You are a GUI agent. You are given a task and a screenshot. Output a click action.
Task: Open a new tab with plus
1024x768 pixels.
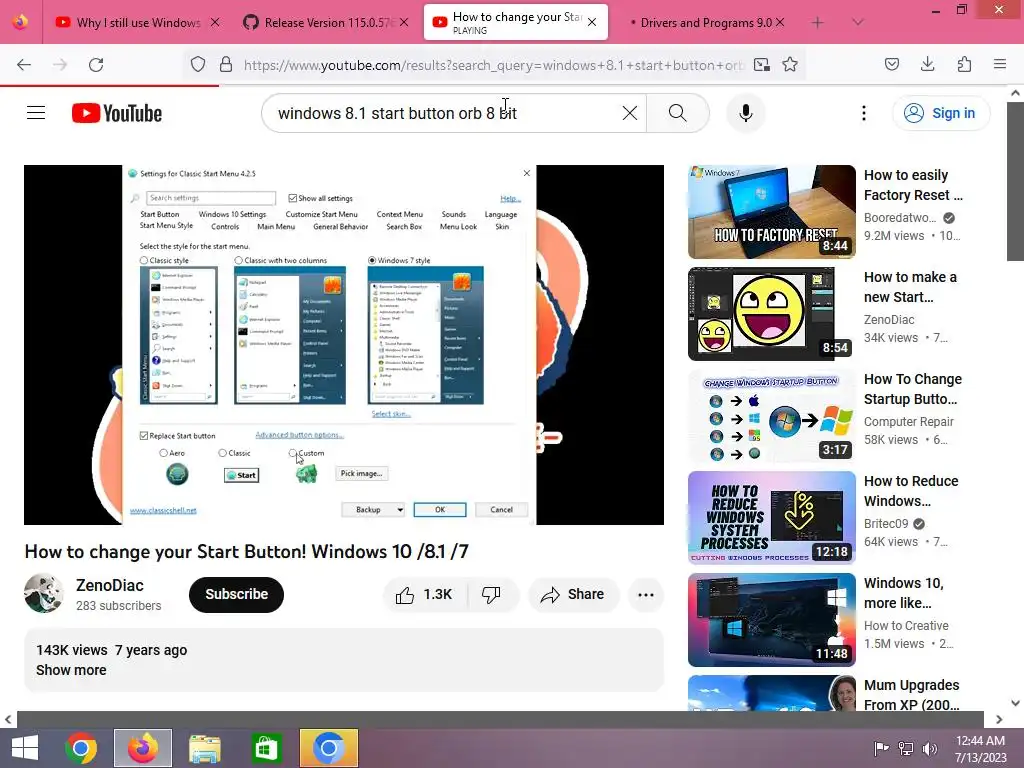(817, 22)
